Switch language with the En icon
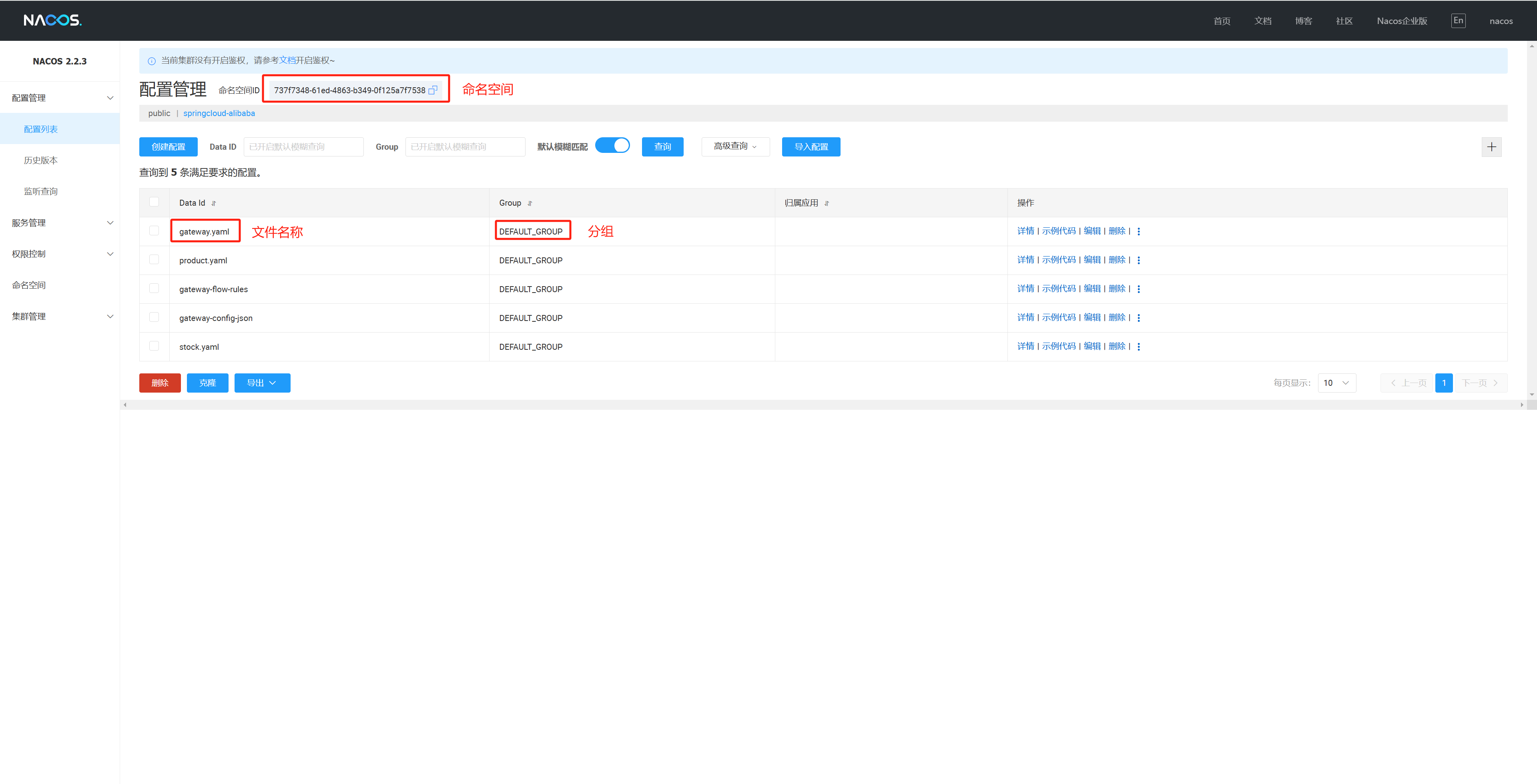Viewport: 1537px width, 784px height. [x=1458, y=20]
